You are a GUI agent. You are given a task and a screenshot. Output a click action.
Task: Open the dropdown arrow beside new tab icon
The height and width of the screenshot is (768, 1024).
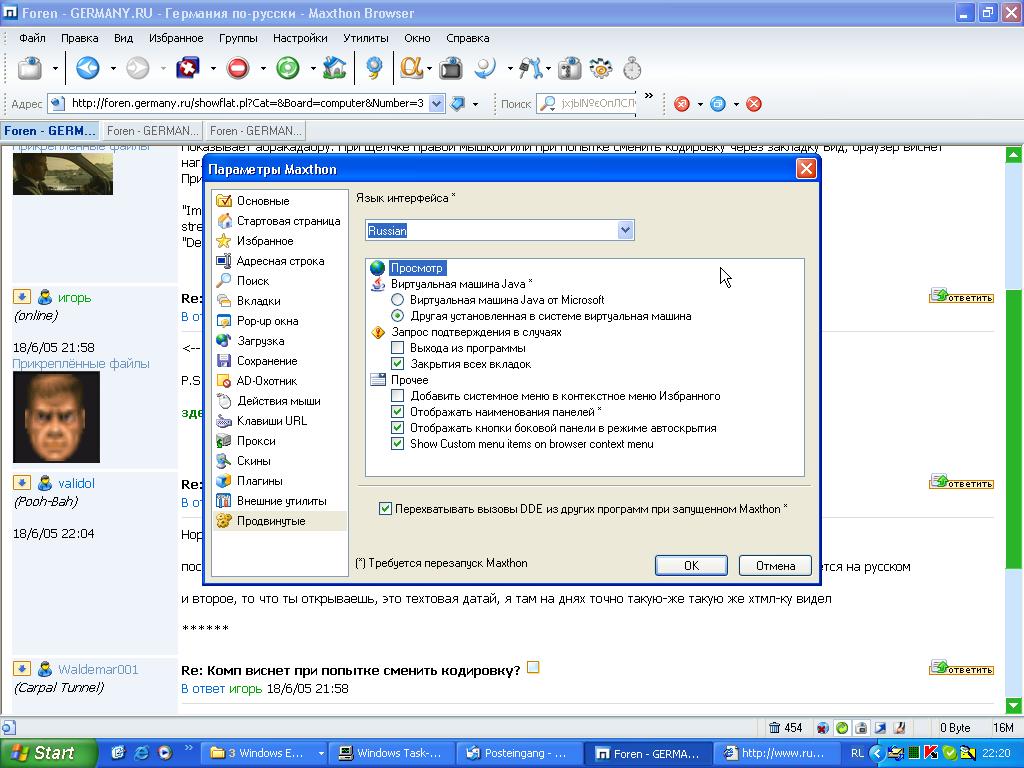(56, 68)
